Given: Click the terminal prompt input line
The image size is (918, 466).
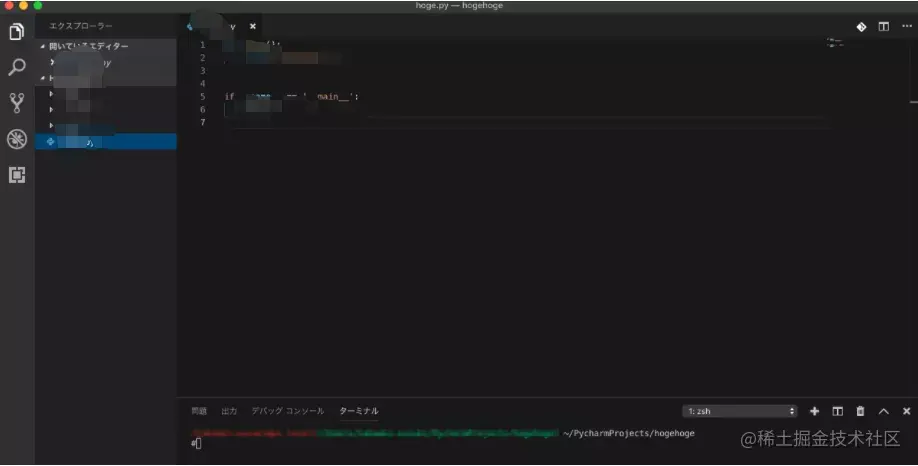Looking at the screenshot, I should tap(196, 444).
